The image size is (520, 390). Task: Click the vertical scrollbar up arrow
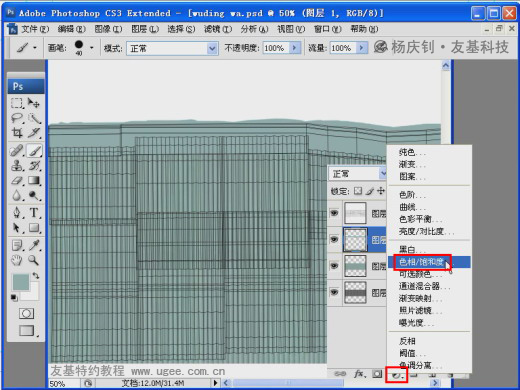(x=446, y=66)
